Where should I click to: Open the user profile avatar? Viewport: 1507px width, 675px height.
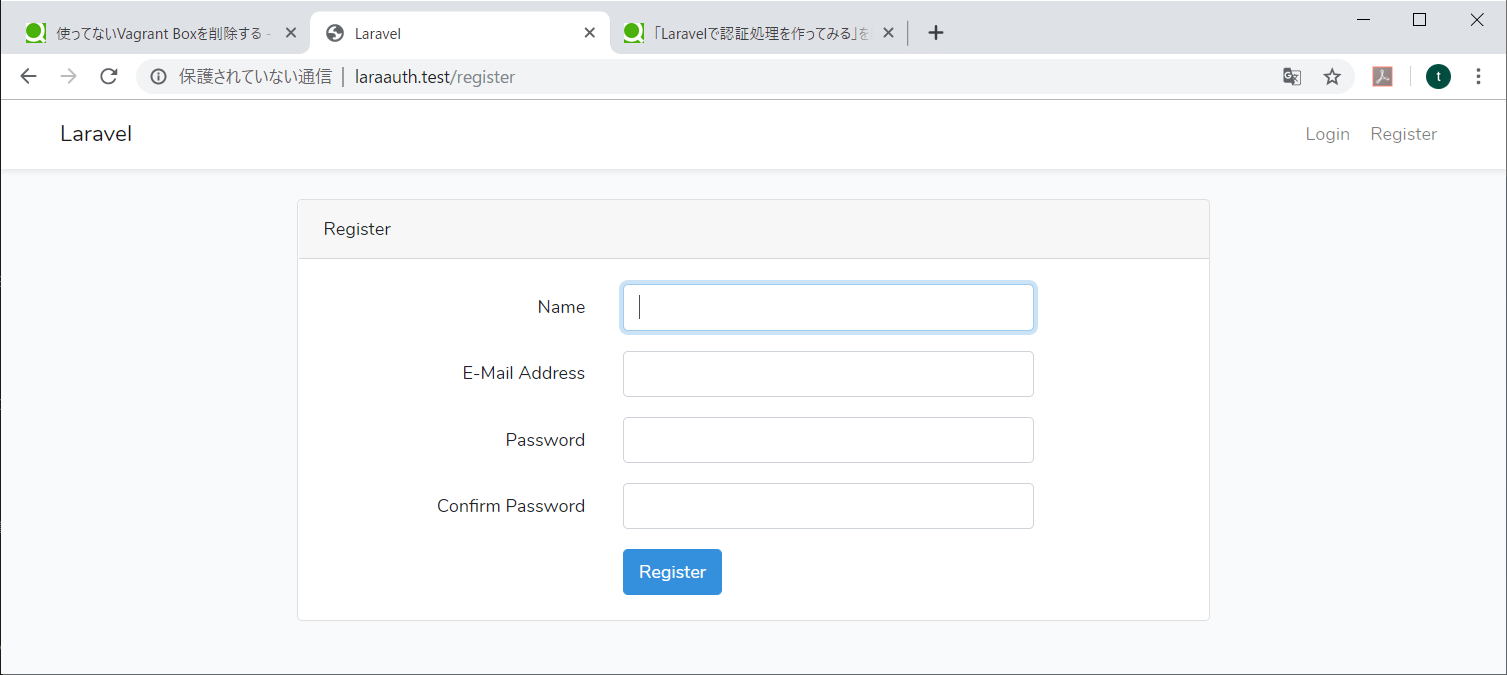[x=1438, y=77]
